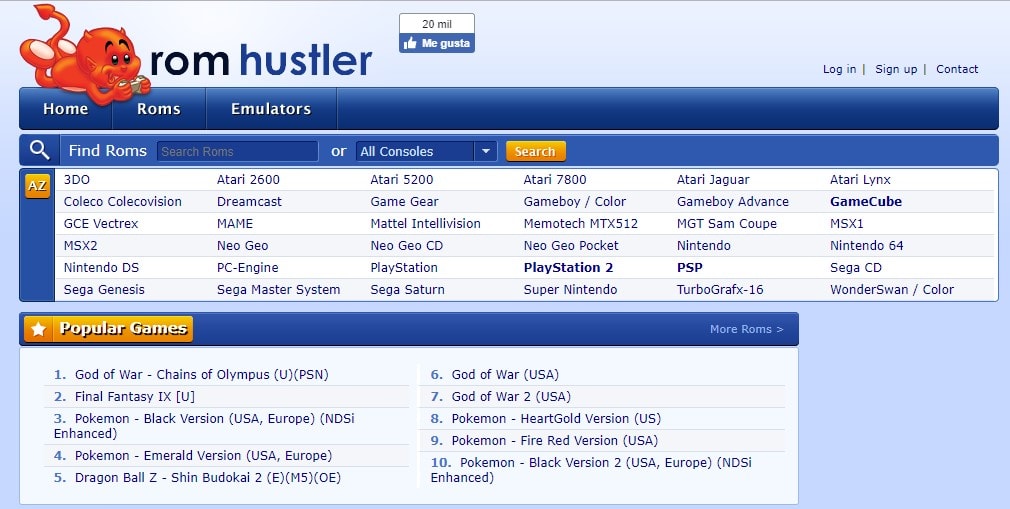1010x509 pixels.
Task: Go to the Emulators menu item
Action: click(x=271, y=109)
